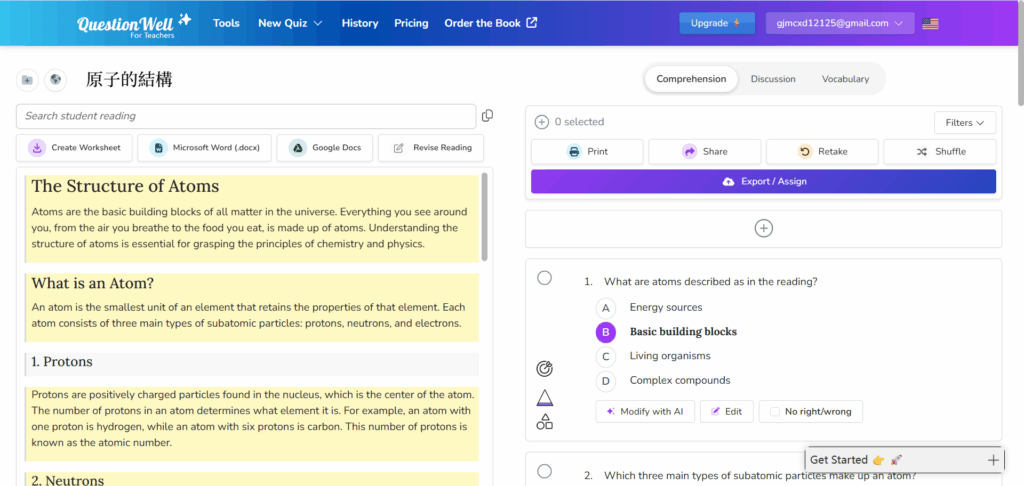Screen dimensions: 1024x486
Task: Click the triangle icon beside question 1
Action: [544, 398]
